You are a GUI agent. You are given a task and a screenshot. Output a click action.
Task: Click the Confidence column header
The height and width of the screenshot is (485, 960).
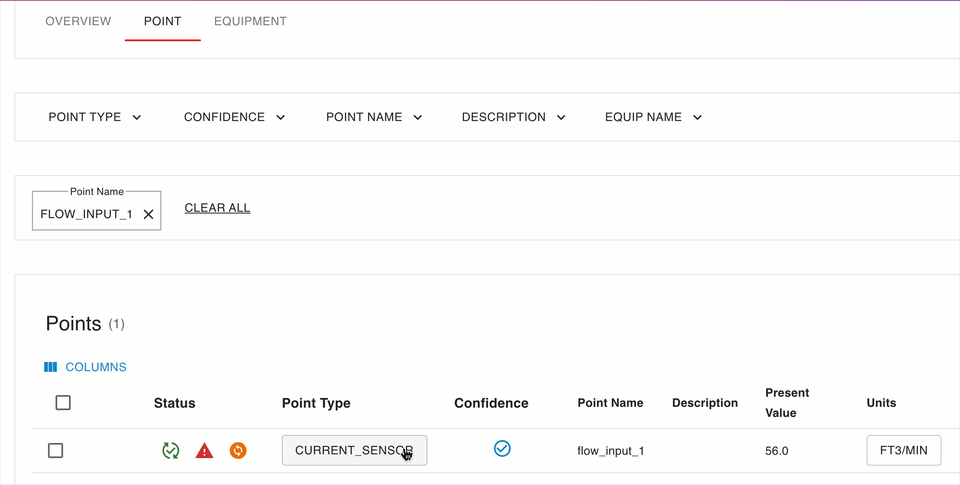[x=491, y=403]
